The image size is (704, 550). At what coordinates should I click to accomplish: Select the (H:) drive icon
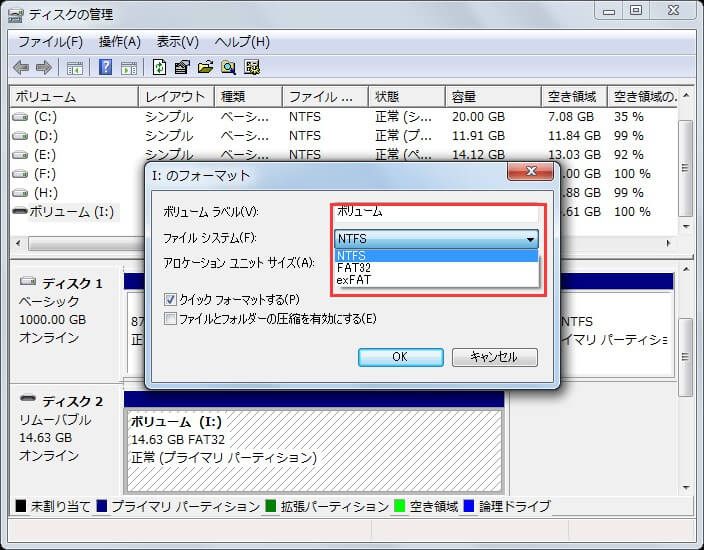(20, 193)
